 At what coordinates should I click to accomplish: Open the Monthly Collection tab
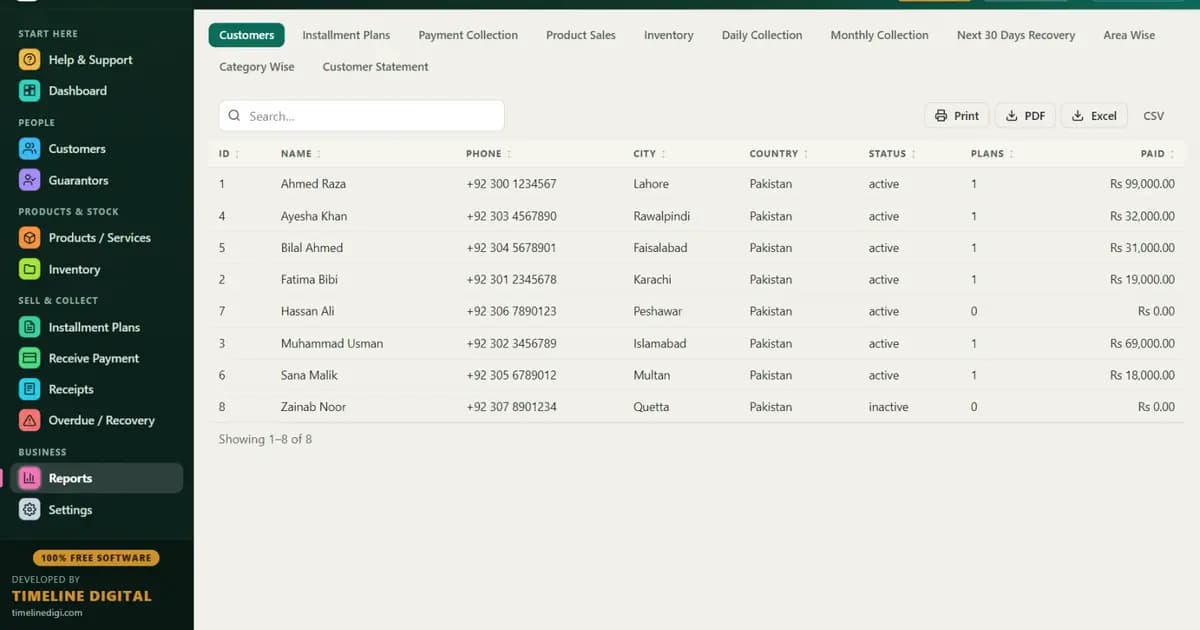point(879,35)
